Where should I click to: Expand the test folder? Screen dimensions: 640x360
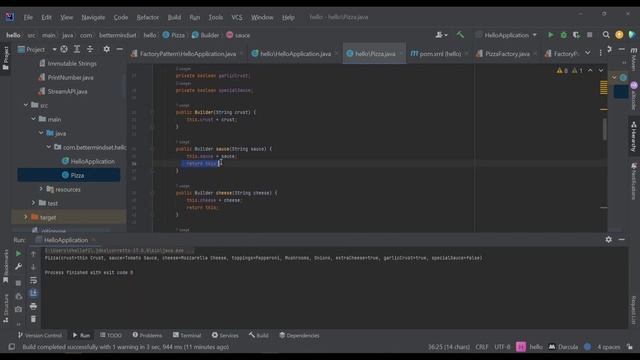[33, 203]
